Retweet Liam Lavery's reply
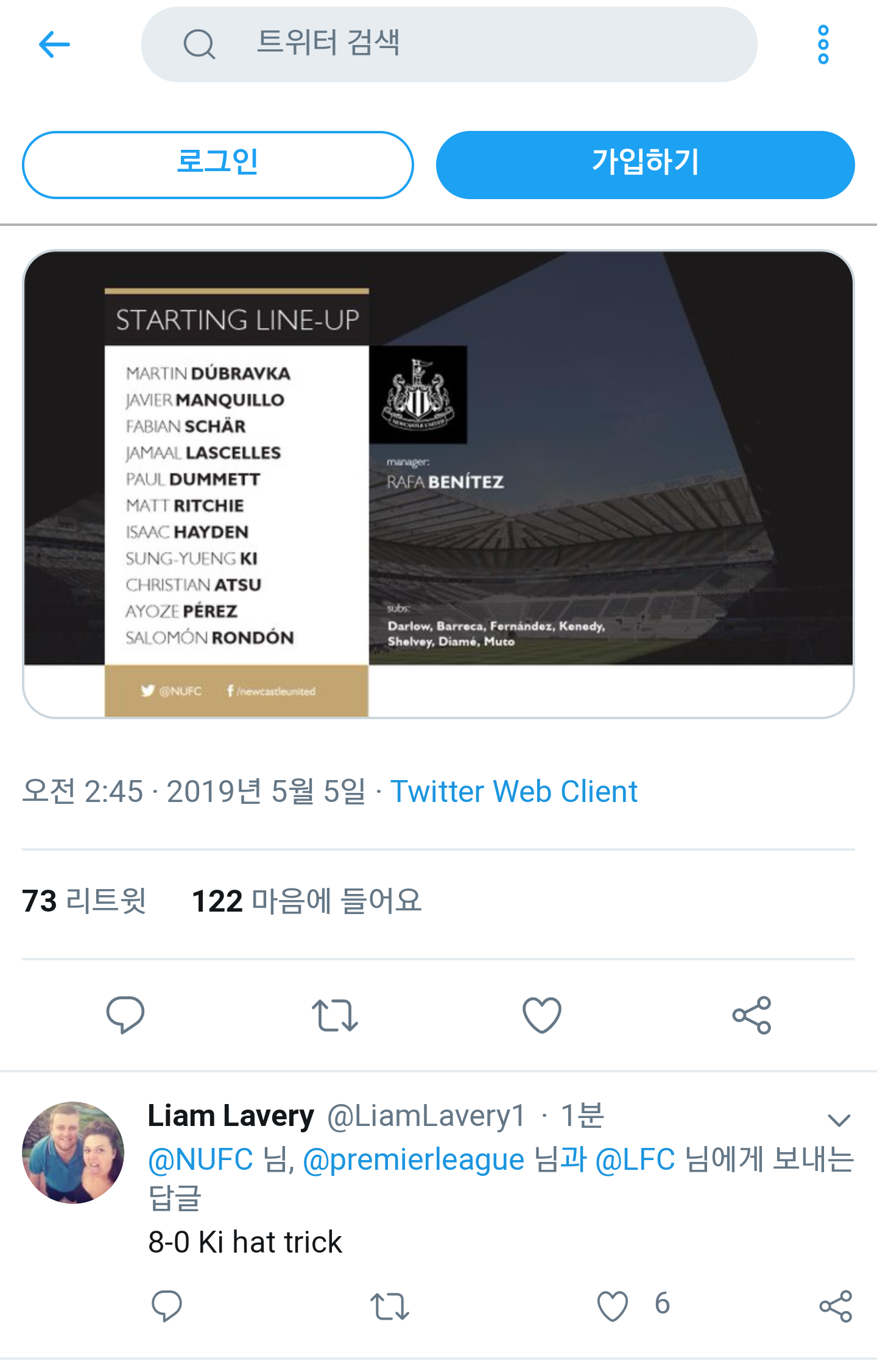The image size is (877, 1372). point(389,1306)
